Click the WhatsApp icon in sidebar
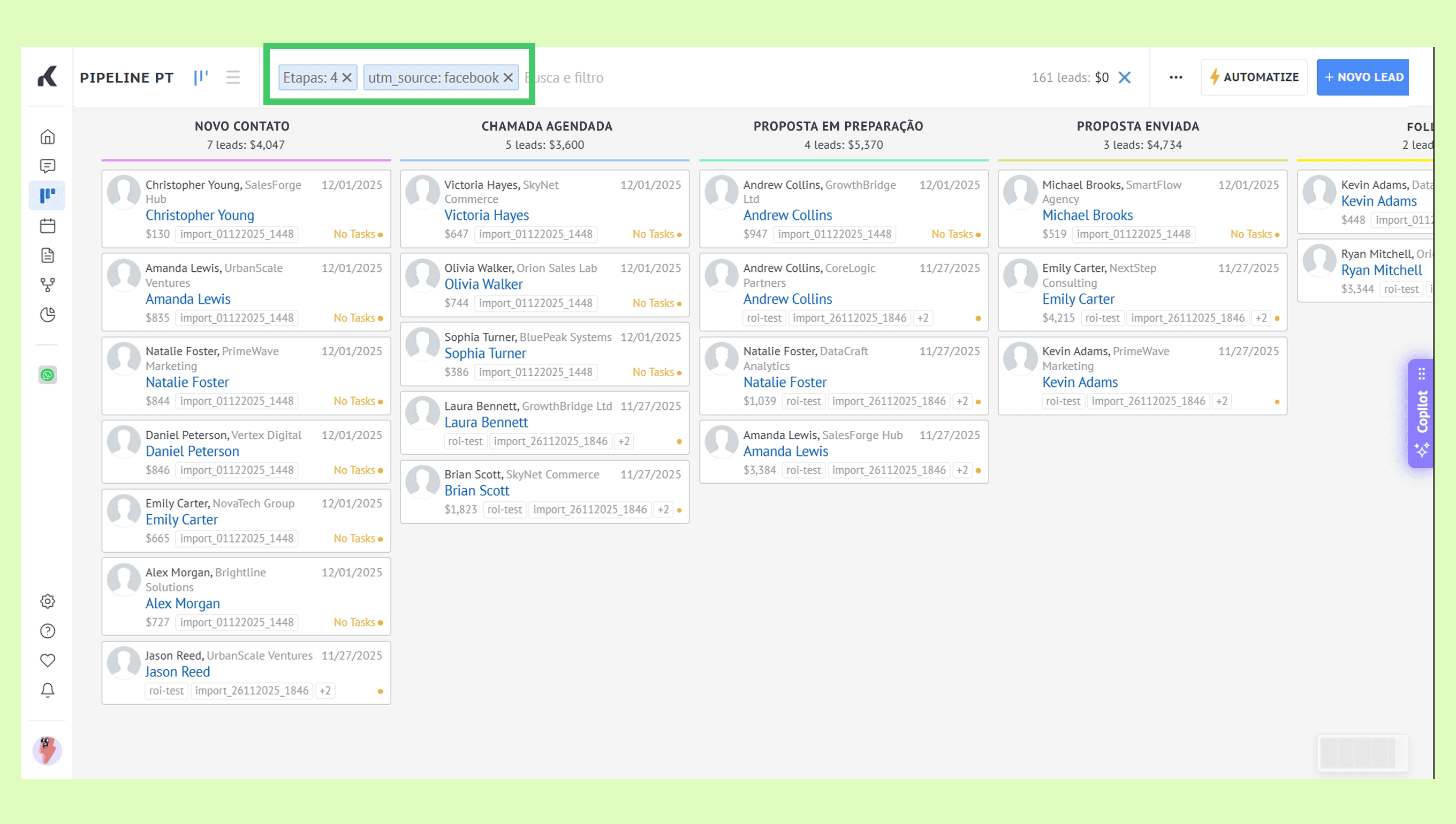The image size is (1456, 824). [48, 375]
